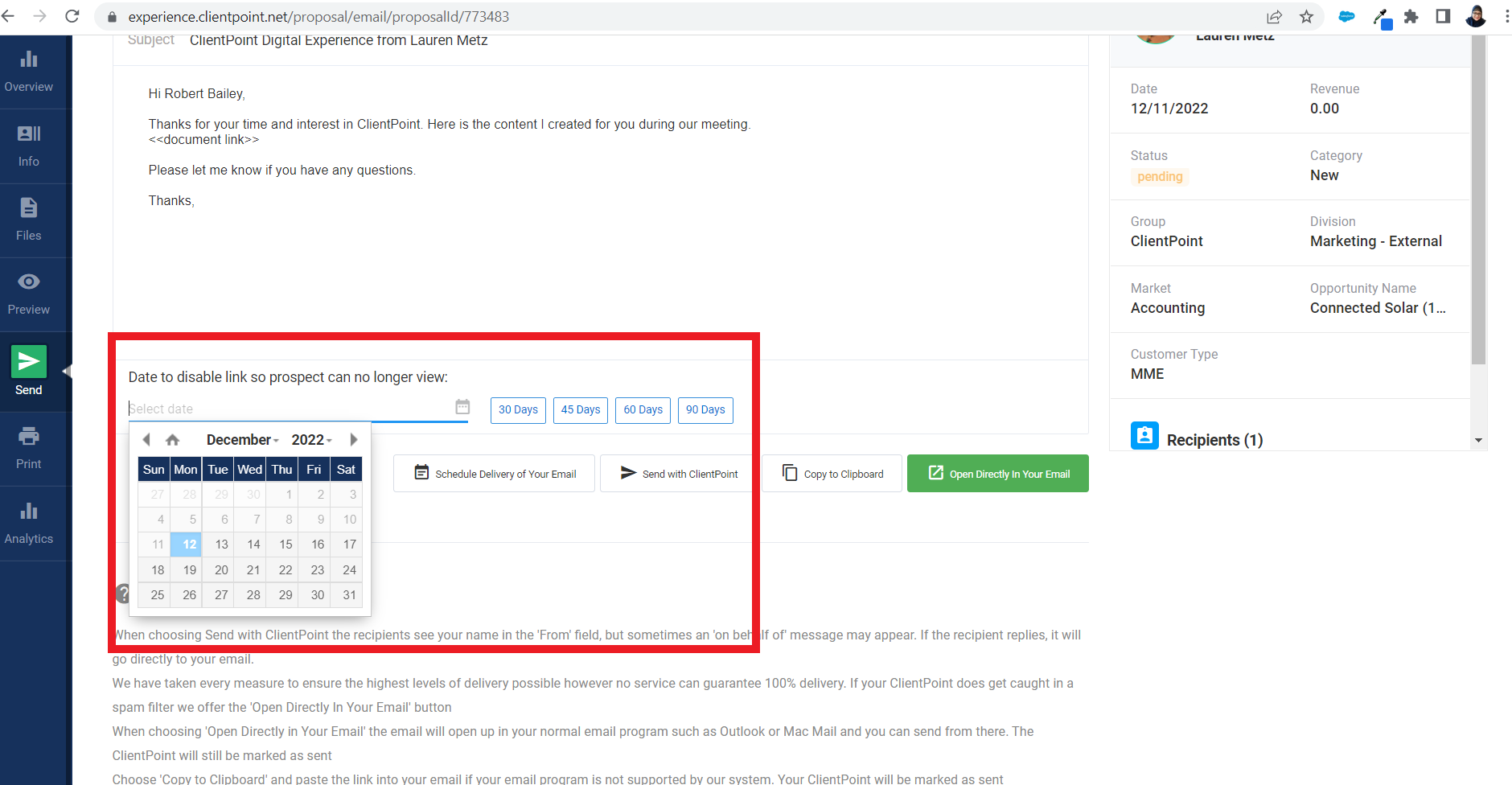Open the browser three-dot menu

click(1506, 16)
